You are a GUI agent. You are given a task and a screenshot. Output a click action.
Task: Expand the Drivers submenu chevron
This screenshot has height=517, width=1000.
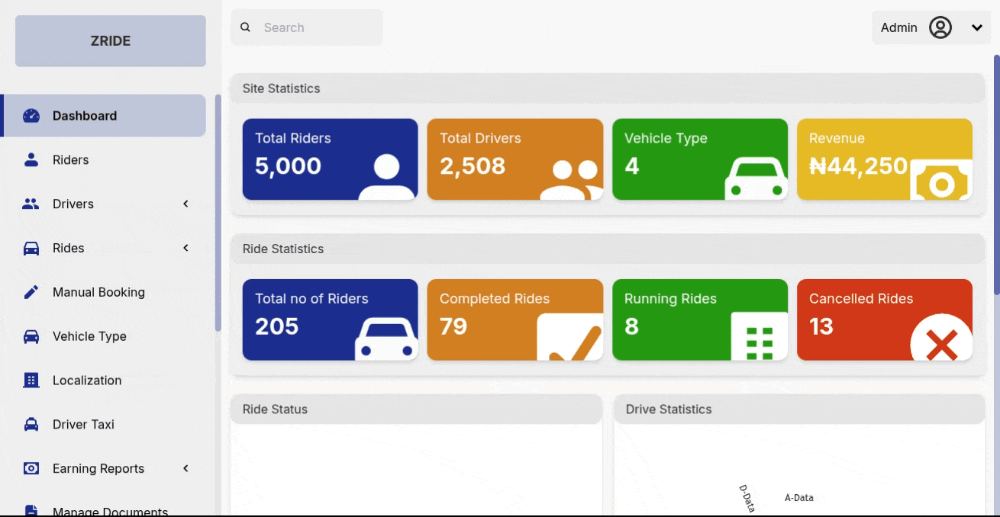pos(186,204)
